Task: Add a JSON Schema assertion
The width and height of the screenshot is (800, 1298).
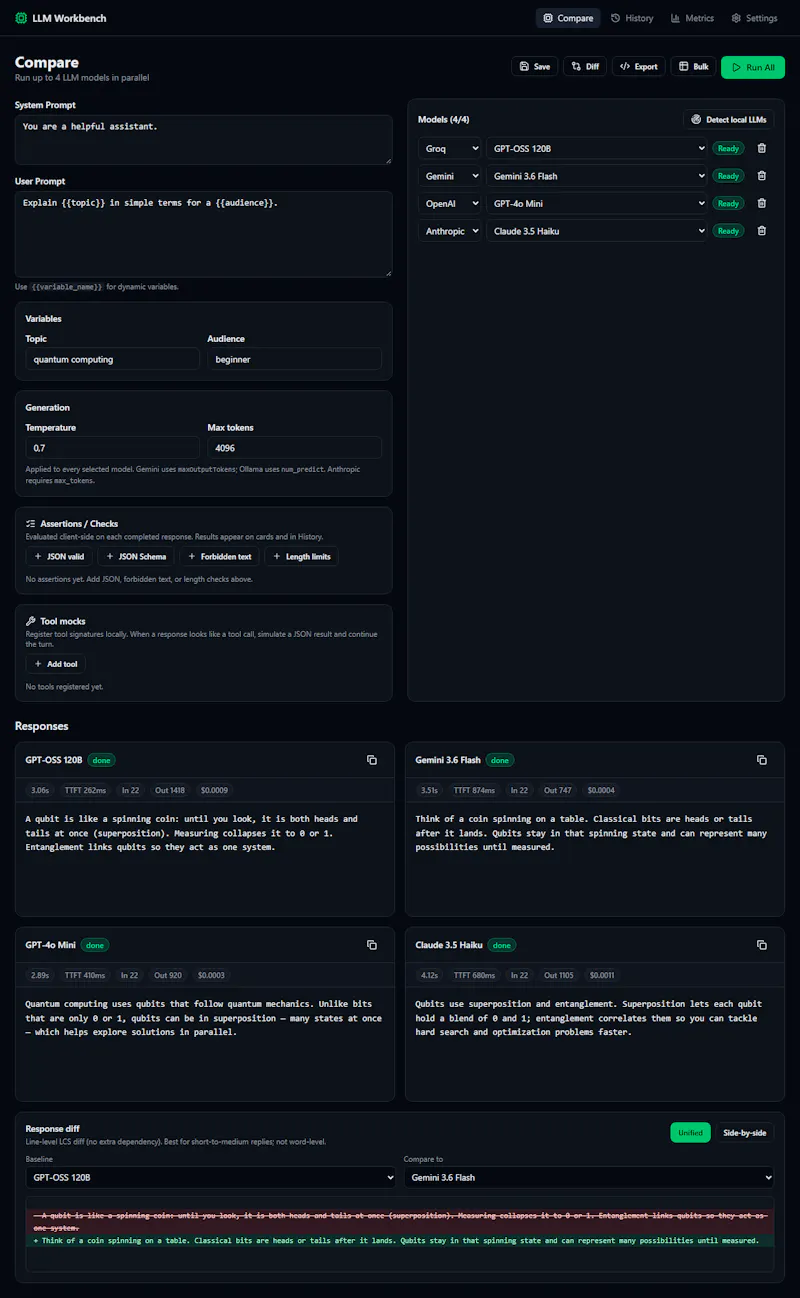Action: pos(136,556)
